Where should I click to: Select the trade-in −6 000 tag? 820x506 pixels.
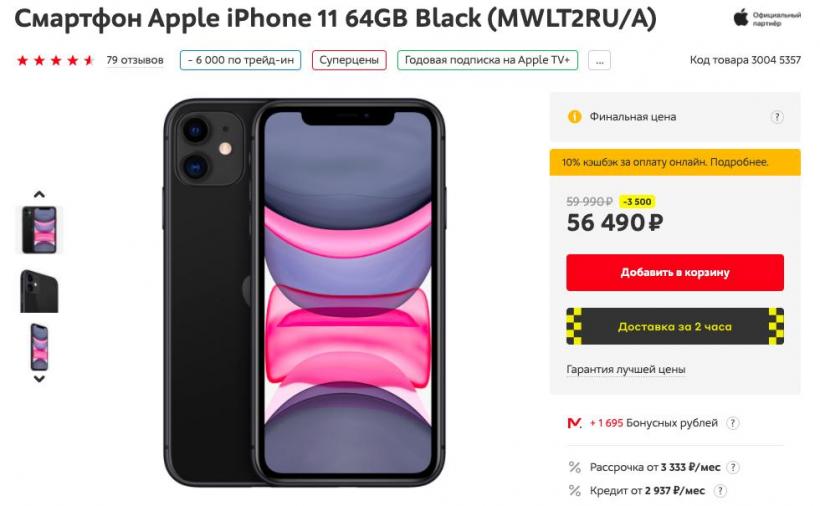click(x=241, y=60)
